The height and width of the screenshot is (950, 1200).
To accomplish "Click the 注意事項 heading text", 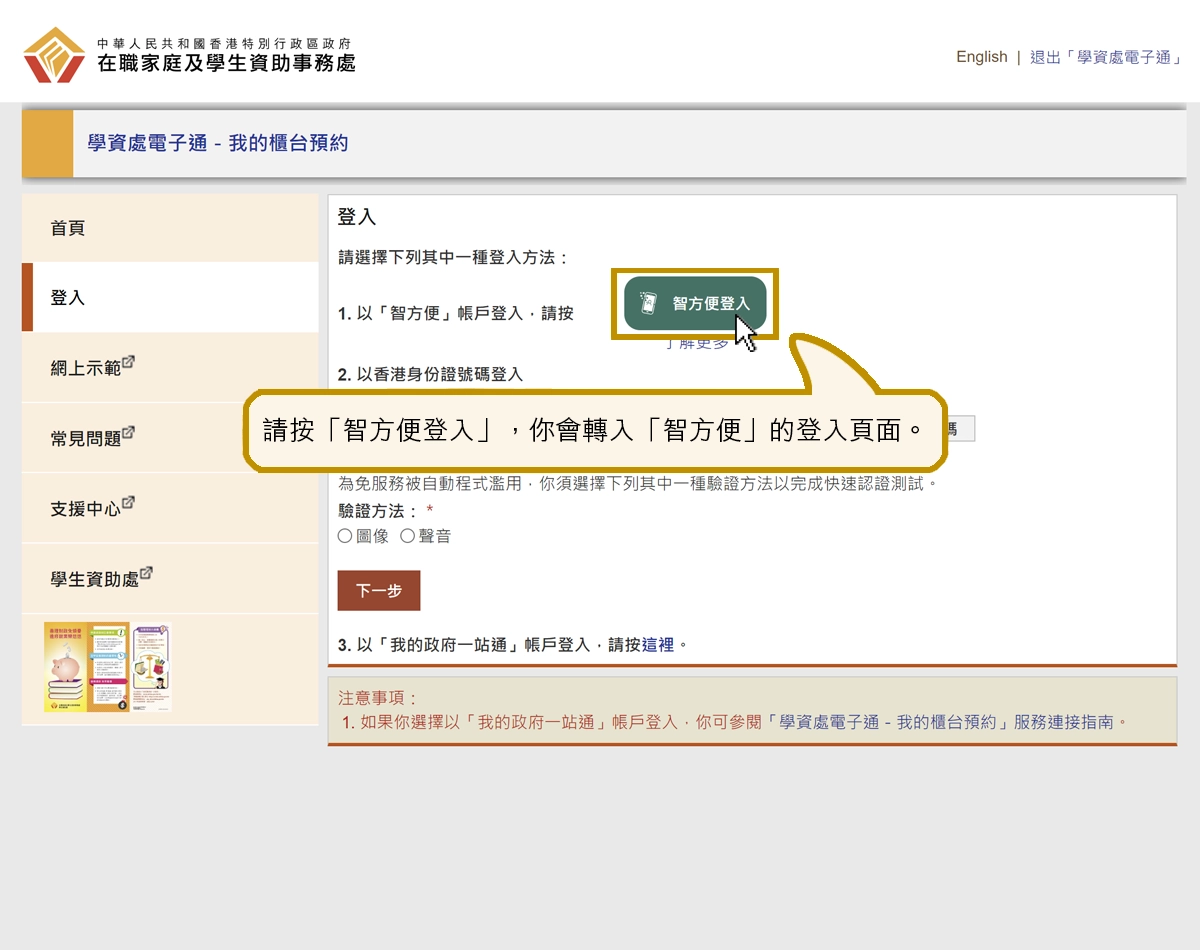I will coord(377,698).
